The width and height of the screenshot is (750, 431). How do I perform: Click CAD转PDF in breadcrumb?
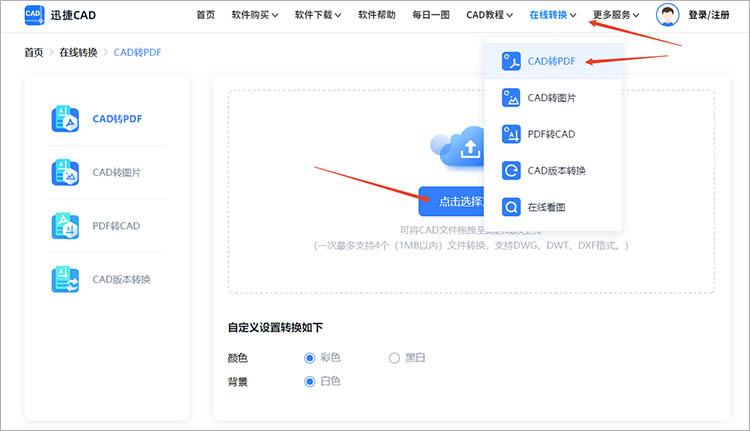pyautogui.click(x=137, y=53)
